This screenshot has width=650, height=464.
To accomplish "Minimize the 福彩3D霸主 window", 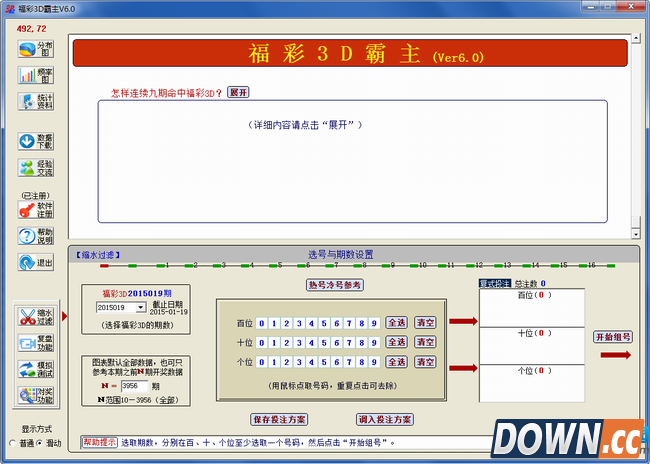I will (590, 7).
